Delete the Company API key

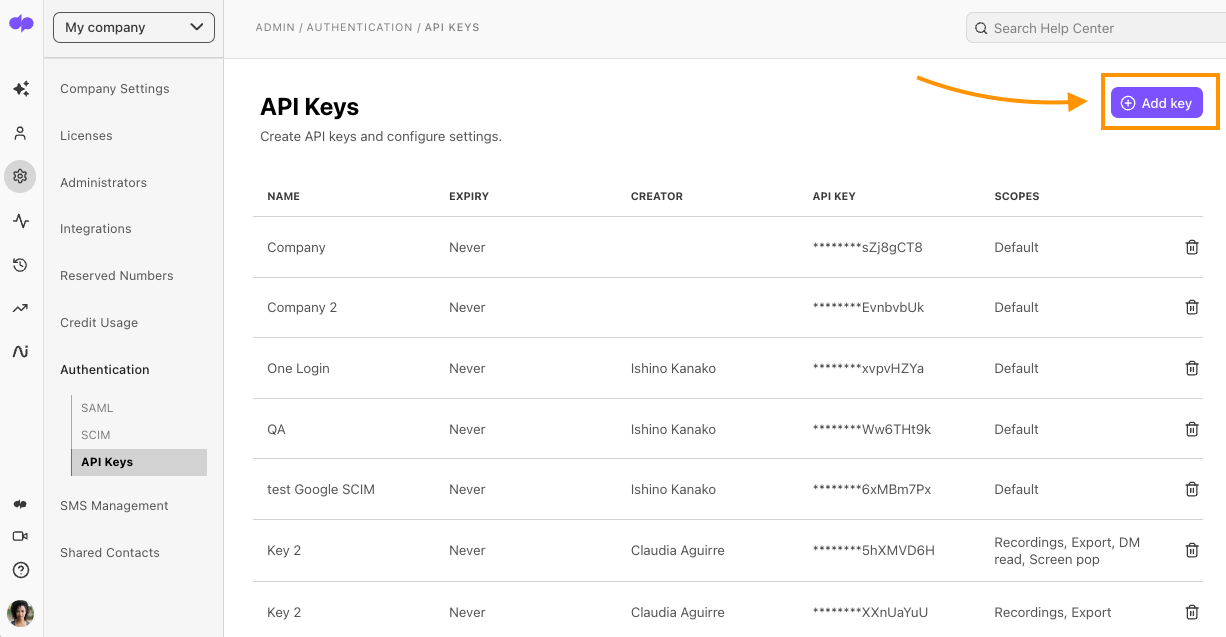tap(1192, 247)
